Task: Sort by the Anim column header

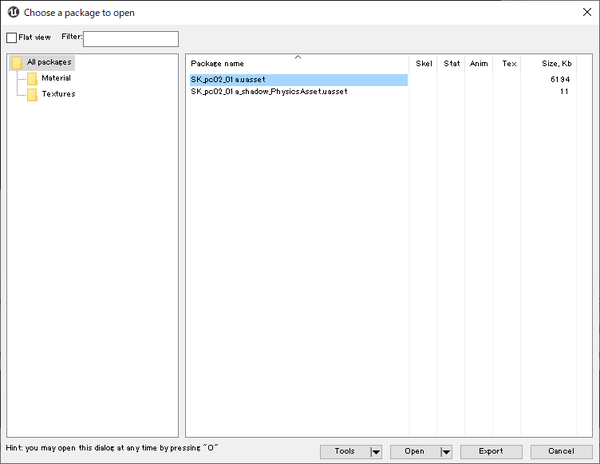Action: (x=479, y=63)
